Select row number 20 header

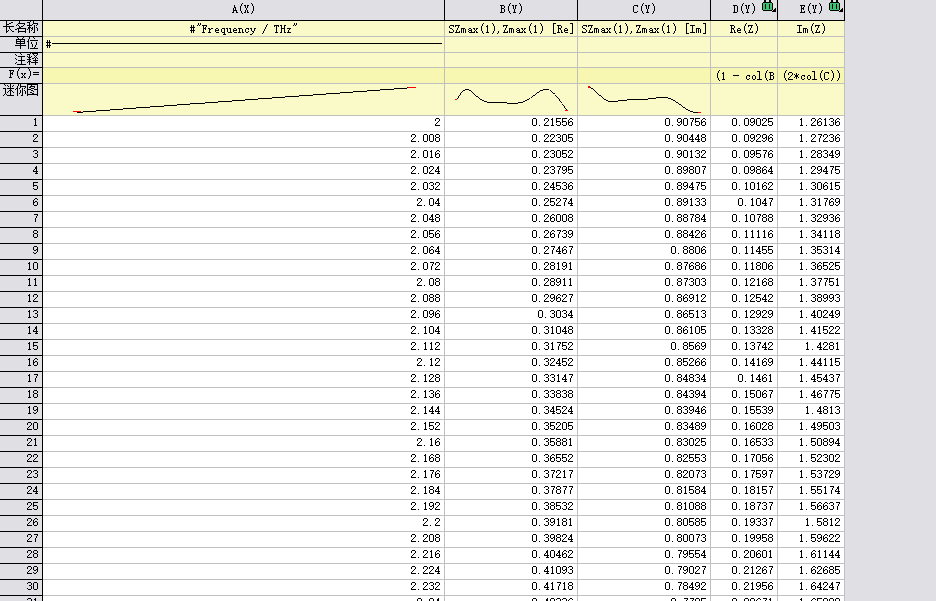pyautogui.click(x=21, y=427)
